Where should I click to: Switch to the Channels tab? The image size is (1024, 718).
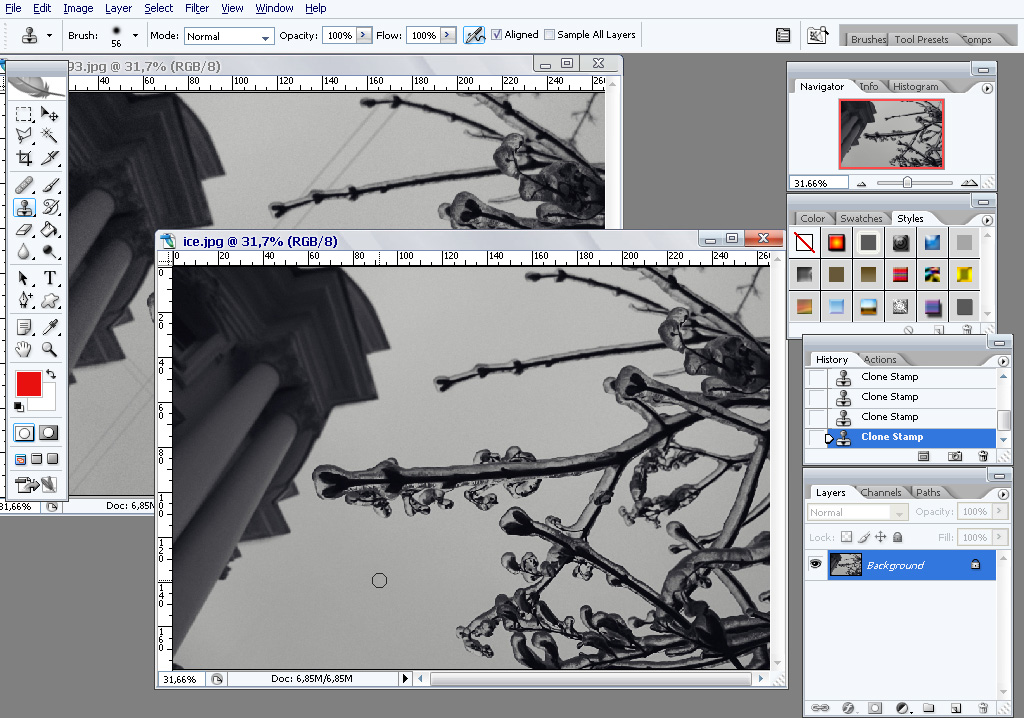881,492
